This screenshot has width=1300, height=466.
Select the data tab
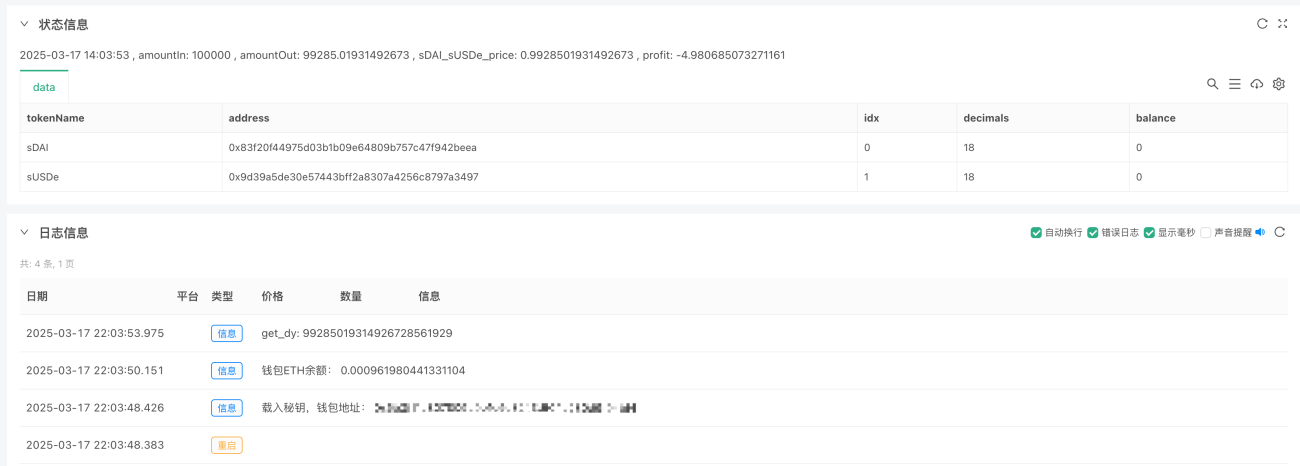44,87
